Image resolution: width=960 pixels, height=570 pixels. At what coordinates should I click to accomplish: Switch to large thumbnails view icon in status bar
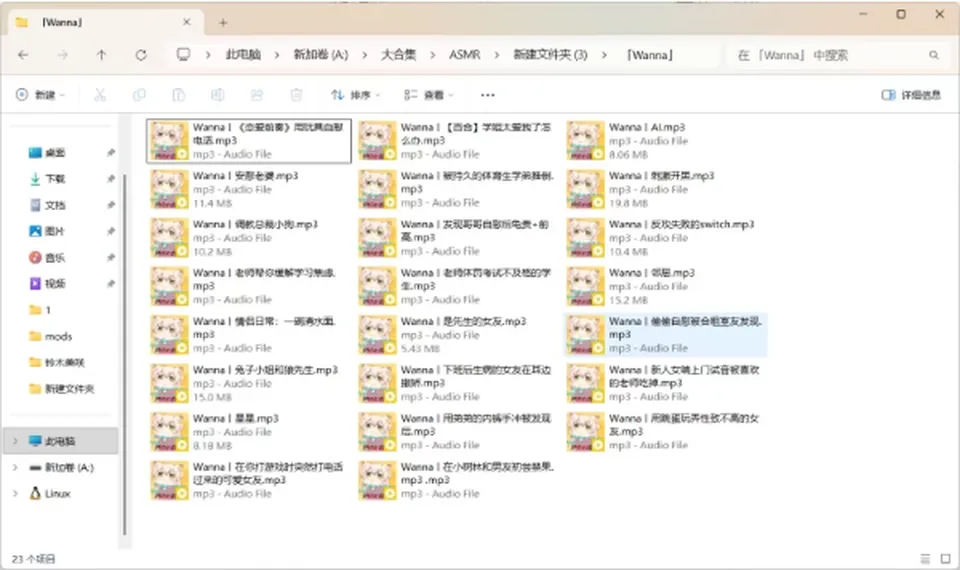pos(945,559)
